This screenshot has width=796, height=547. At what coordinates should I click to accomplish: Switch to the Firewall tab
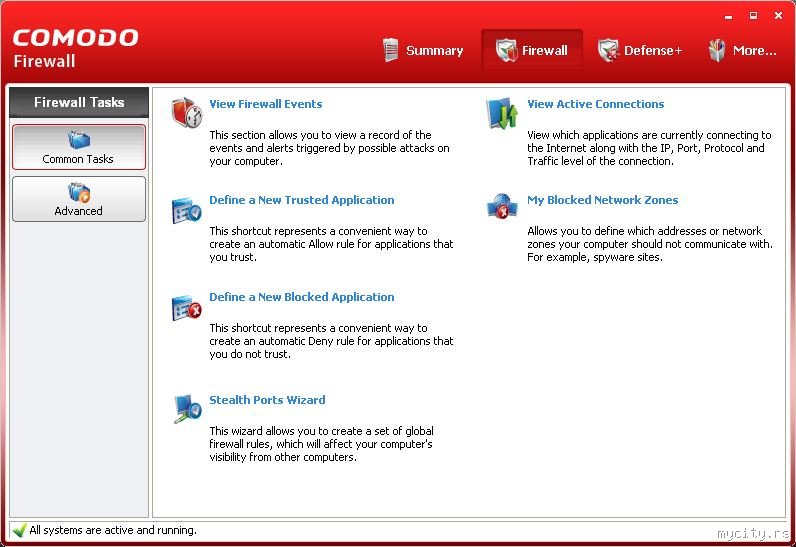532,50
